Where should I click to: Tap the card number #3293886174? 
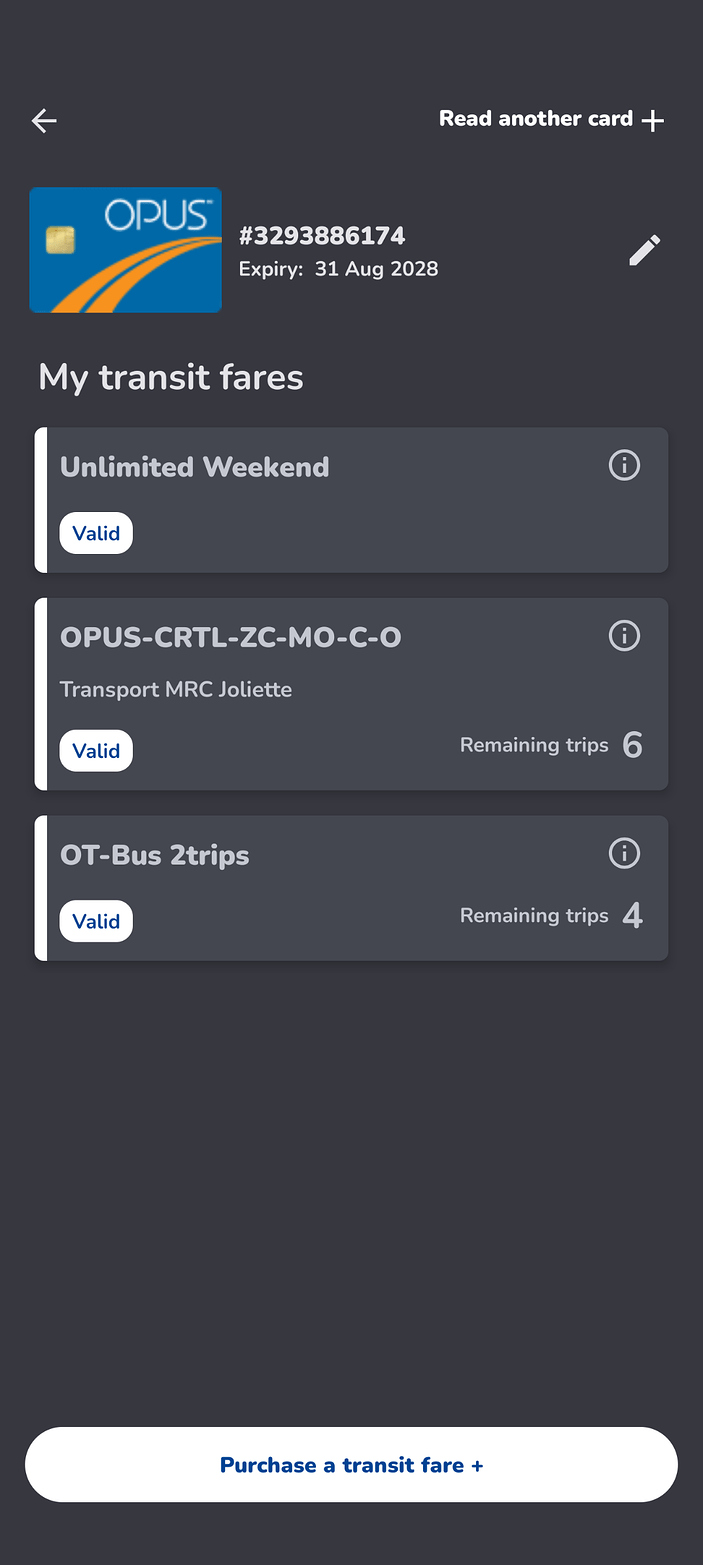[x=322, y=236]
